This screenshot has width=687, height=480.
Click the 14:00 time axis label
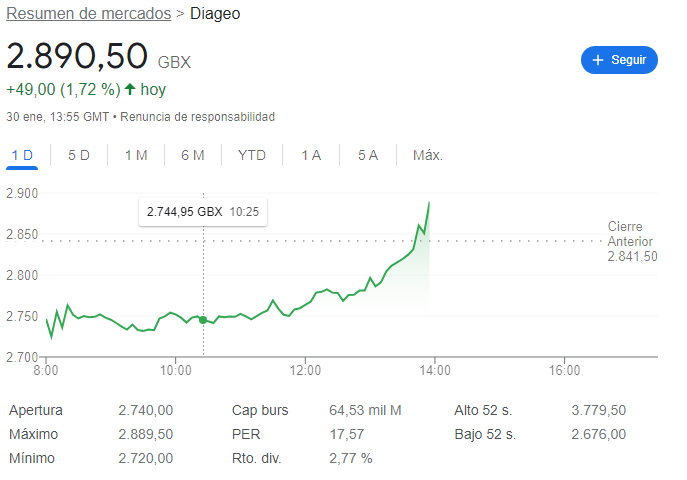(x=435, y=371)
